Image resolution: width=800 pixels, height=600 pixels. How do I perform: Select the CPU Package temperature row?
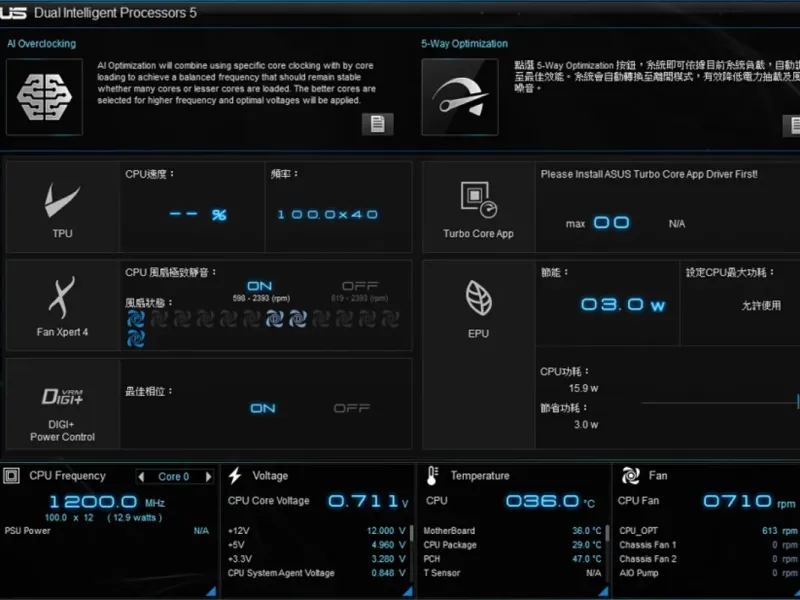coord(513,545)
